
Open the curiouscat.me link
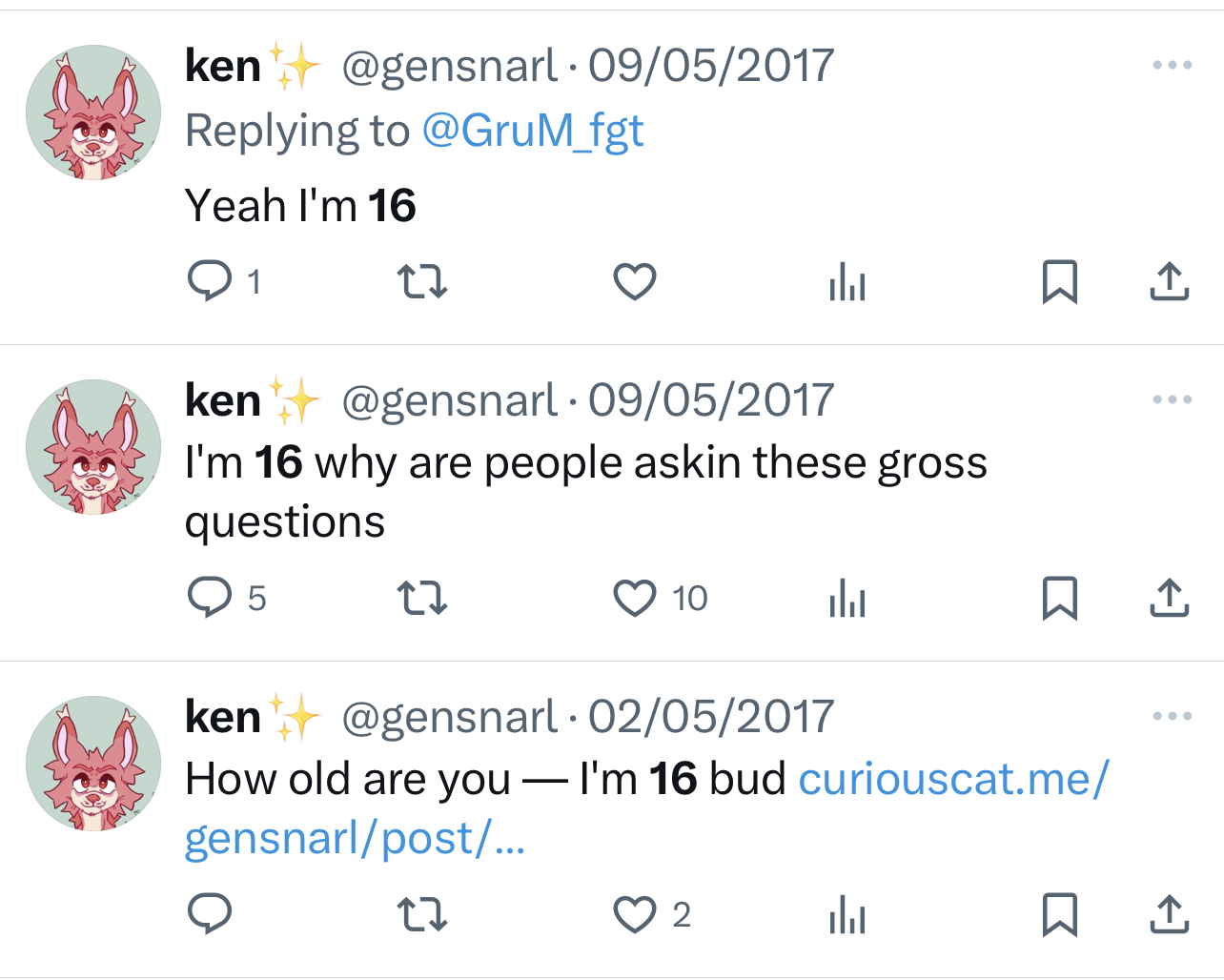click(953, 779)
